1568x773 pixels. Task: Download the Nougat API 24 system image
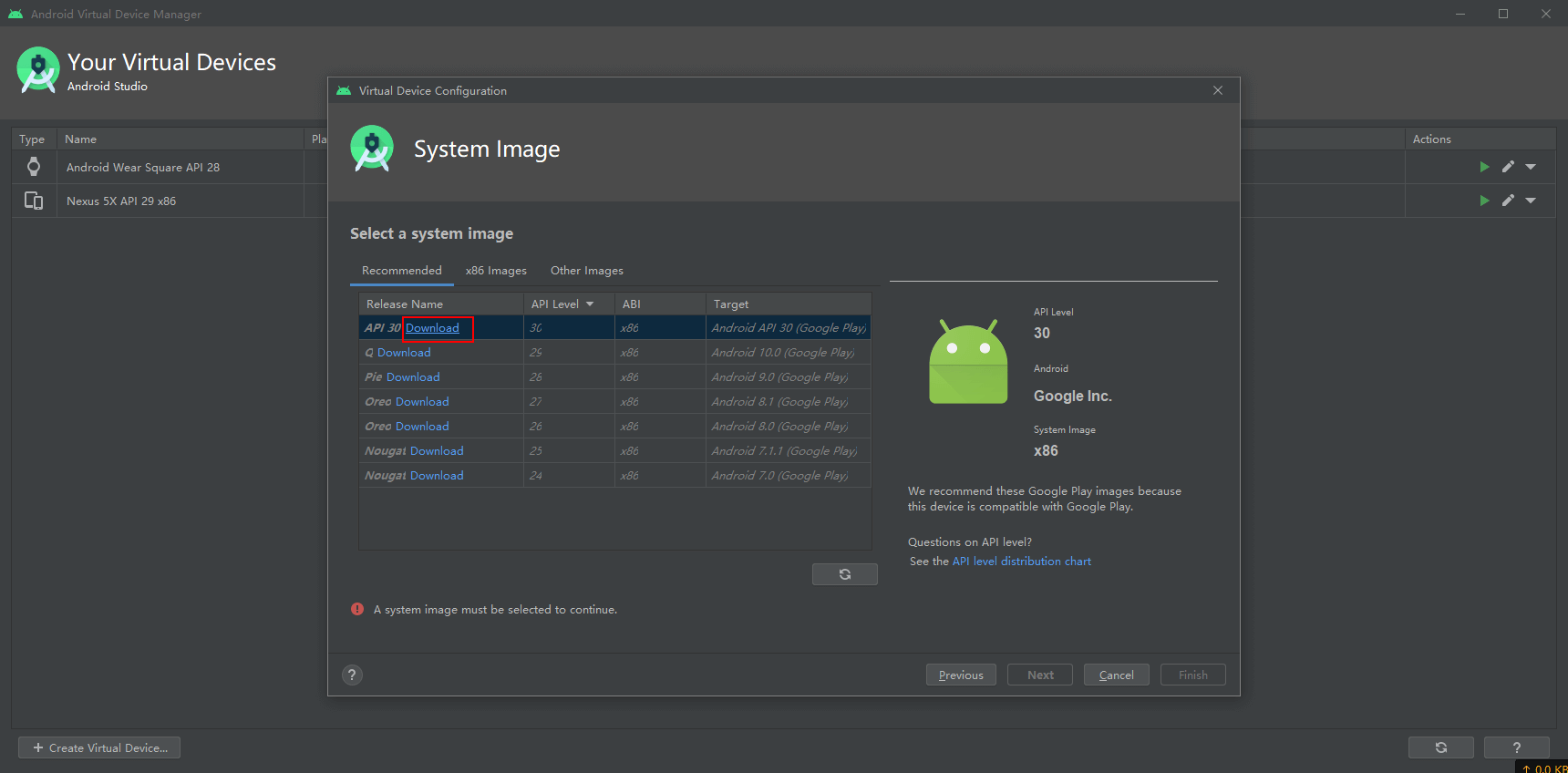tap(437, 476)
